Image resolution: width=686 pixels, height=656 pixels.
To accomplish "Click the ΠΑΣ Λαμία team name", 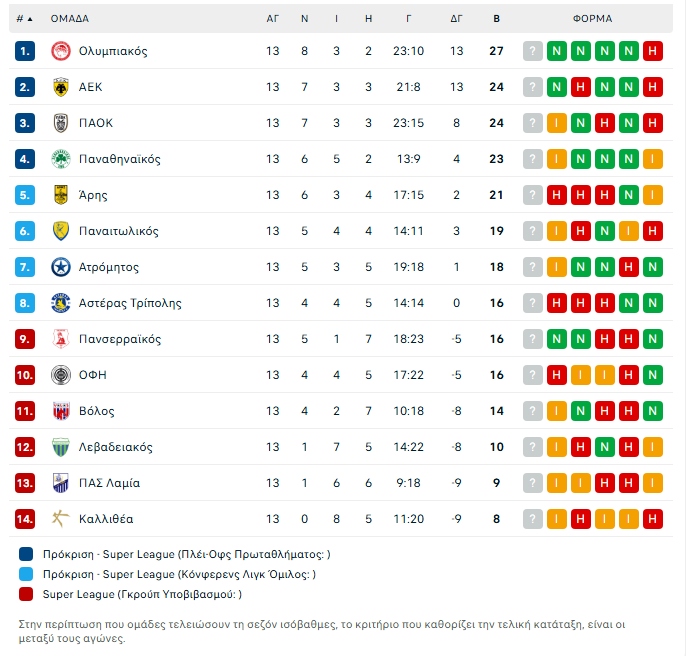I will pos(109,483).
